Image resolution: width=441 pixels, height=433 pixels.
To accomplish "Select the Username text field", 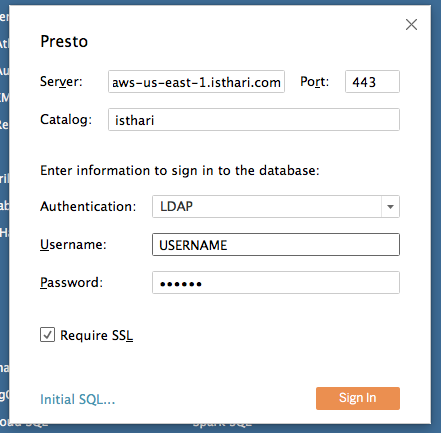I will tap(276, 245).
